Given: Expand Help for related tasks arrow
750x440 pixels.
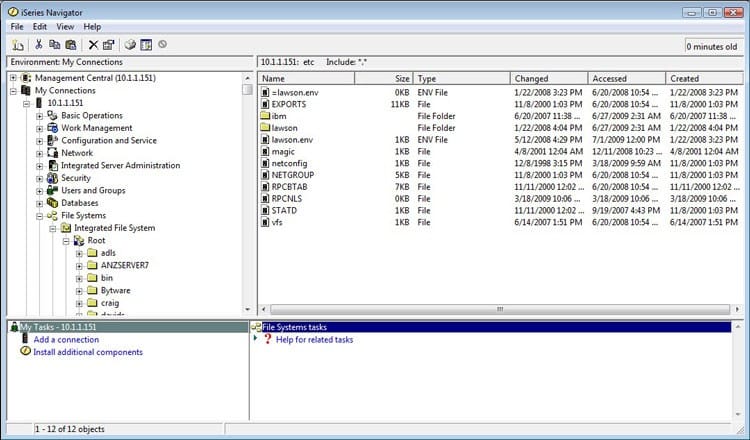Looking at the screenshot, I should pyautogui.click(x=255, y=338).
